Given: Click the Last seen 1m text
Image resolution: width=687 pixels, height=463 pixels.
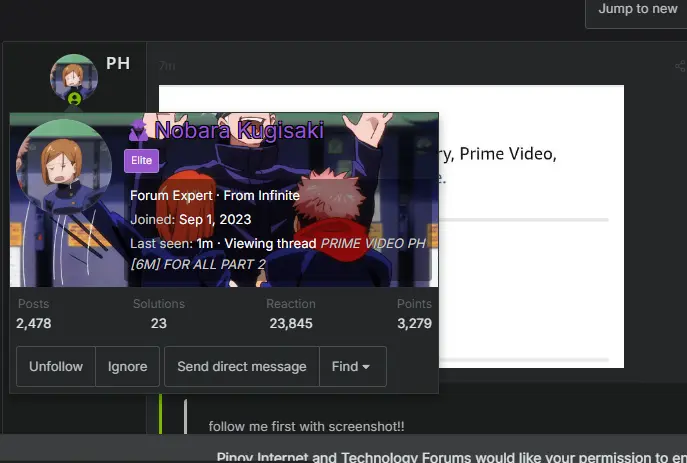Looking at the screenshot, I should click(x=171, y=244).
